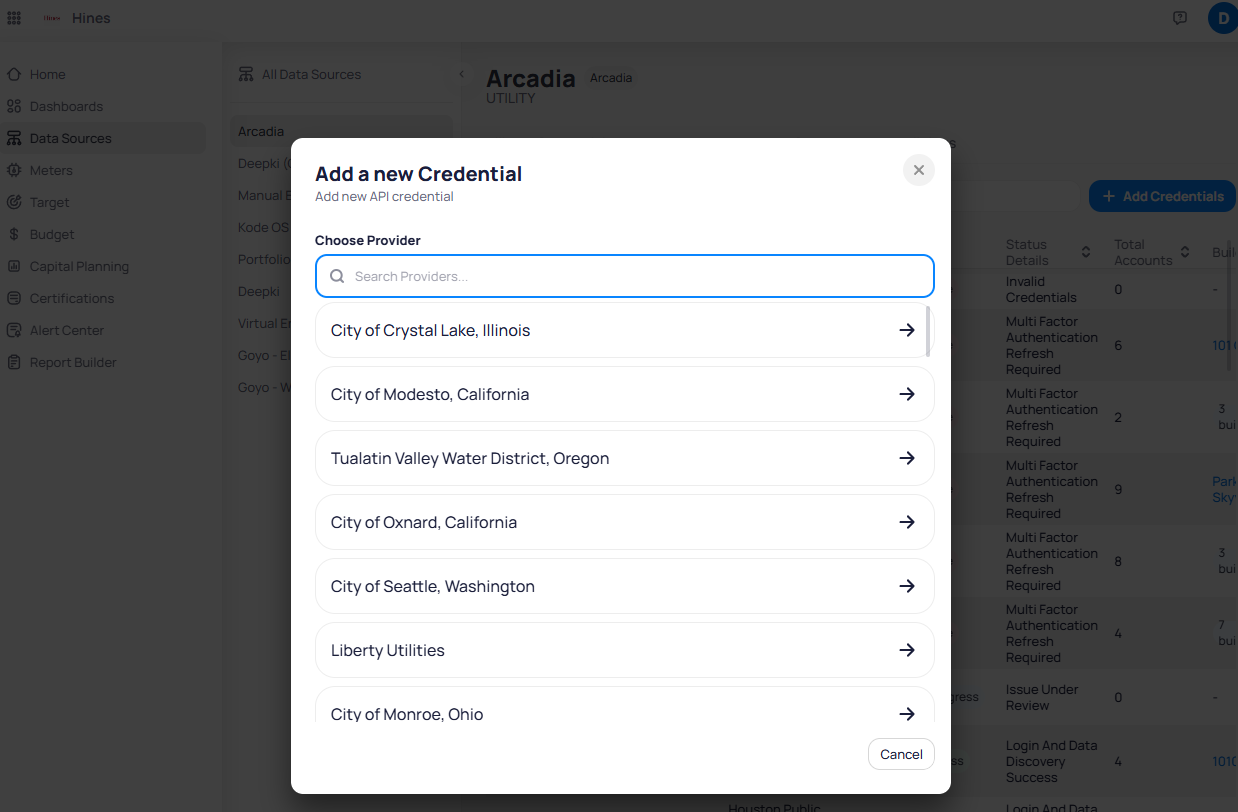
Task: Click Login And Data Discovery Success cell
Action: (x=1051, y=761)
